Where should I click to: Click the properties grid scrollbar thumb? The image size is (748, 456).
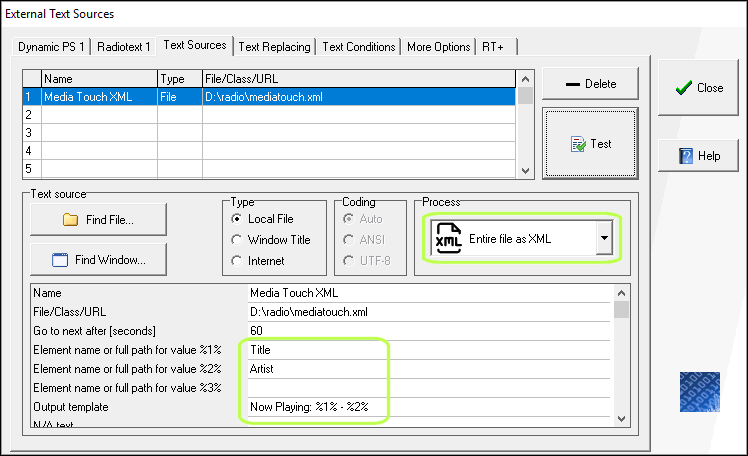(621, 309)
